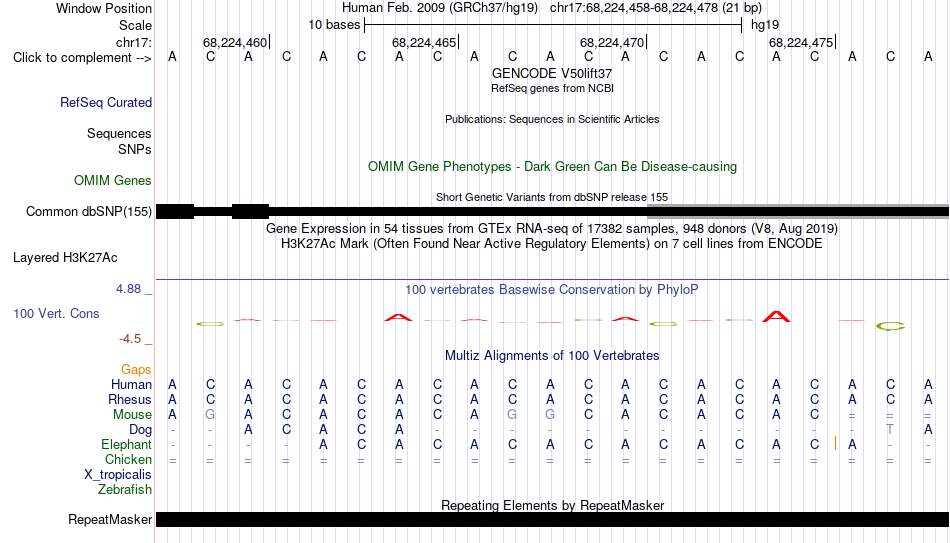Click the orange insertion tick in Elephant row

coord(835,444)
